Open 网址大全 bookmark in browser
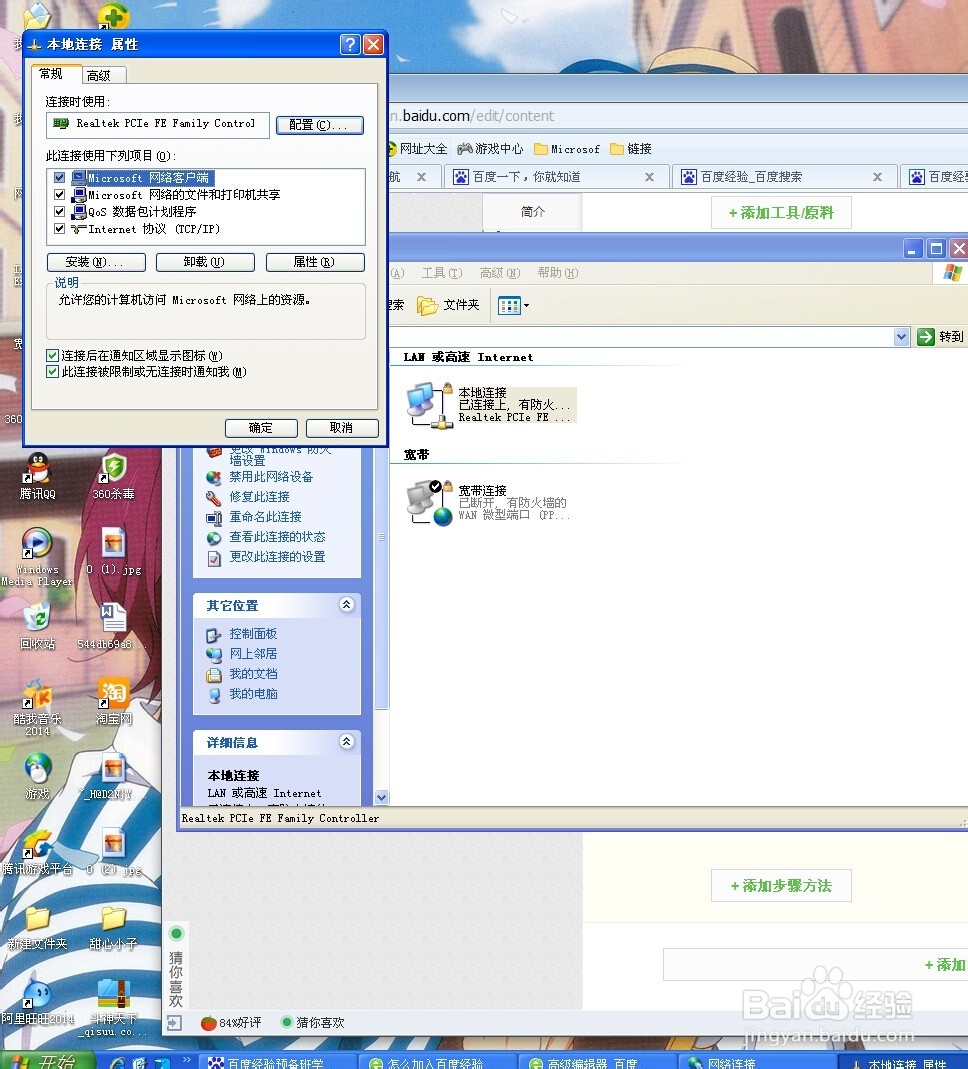Screen dimensions: 968x1069 coord(417,149)
